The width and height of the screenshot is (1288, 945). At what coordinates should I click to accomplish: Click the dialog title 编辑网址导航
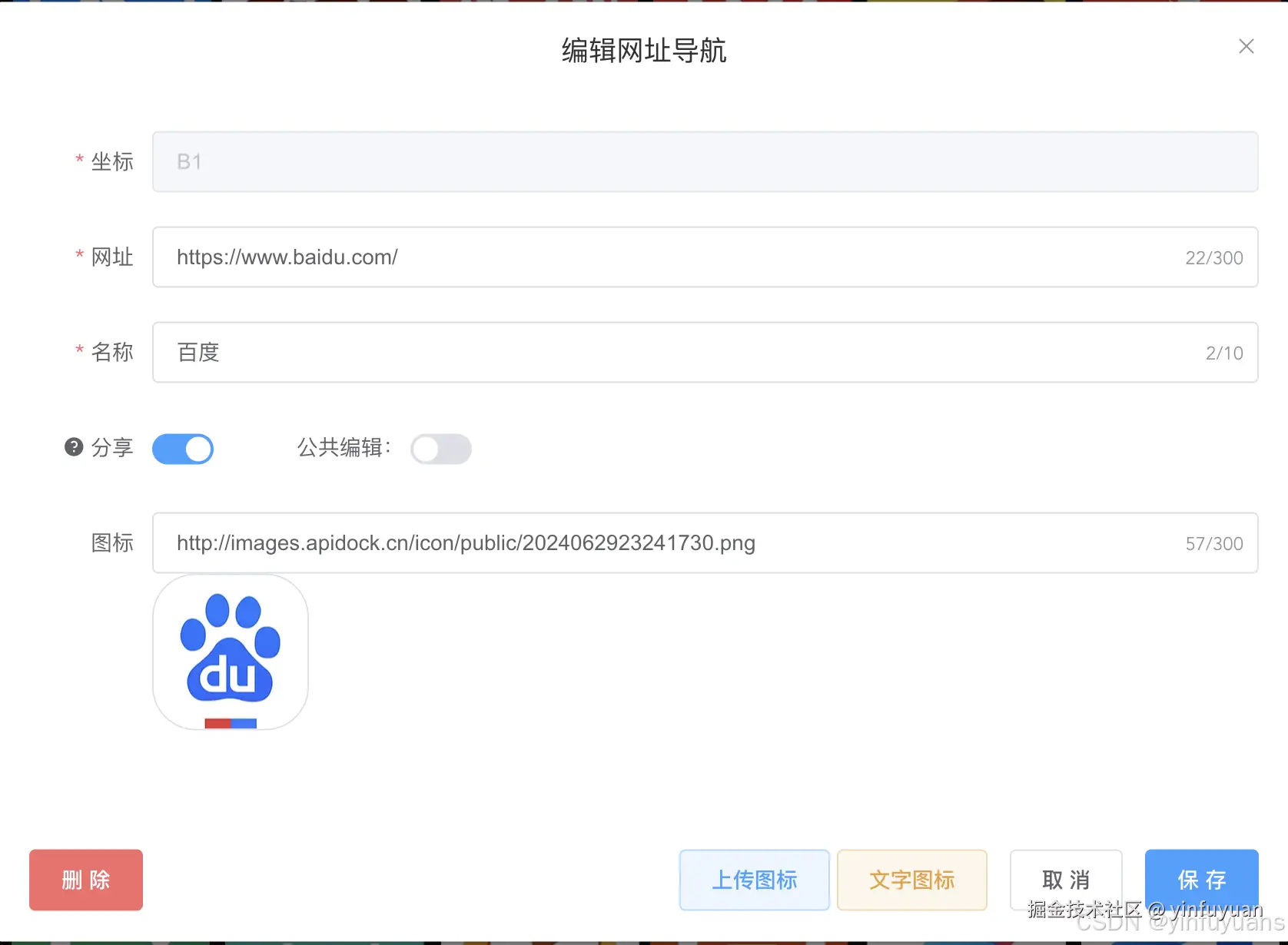click(x=644, y=51)
